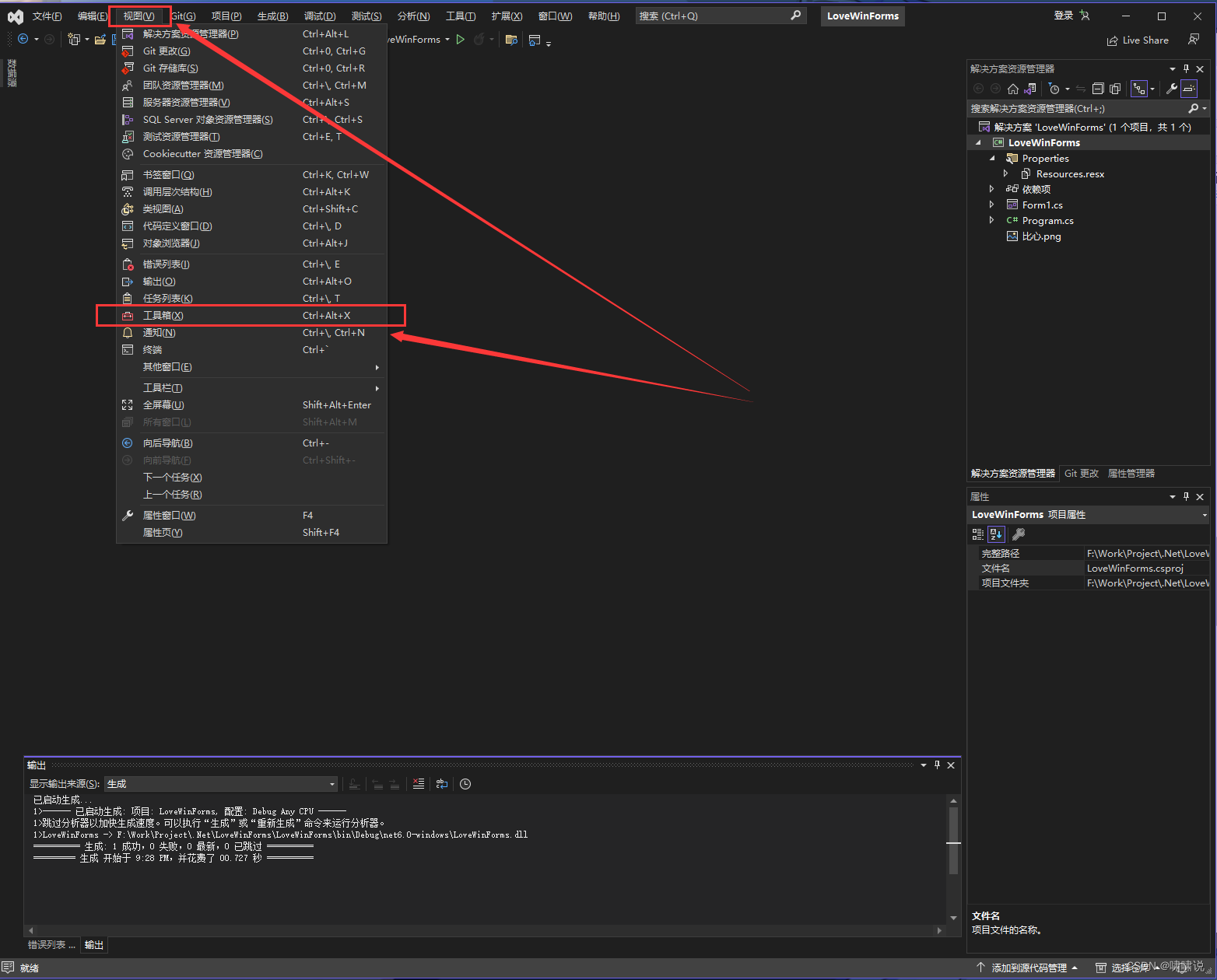
Task: Open Solution Explorer window options dropdown arrow
Action: tap(1173, 69)
